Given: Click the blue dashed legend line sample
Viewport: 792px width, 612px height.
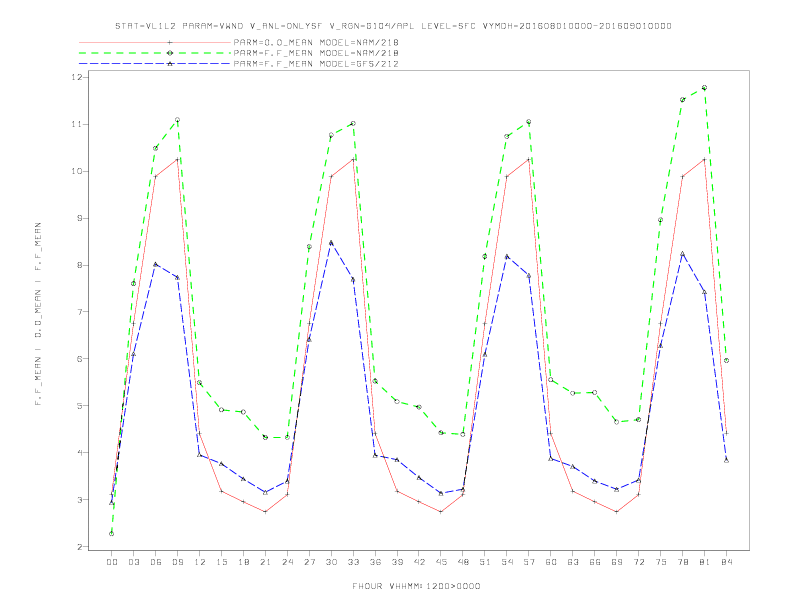Looking at the screenshot, I should click(x=155, y=64).
